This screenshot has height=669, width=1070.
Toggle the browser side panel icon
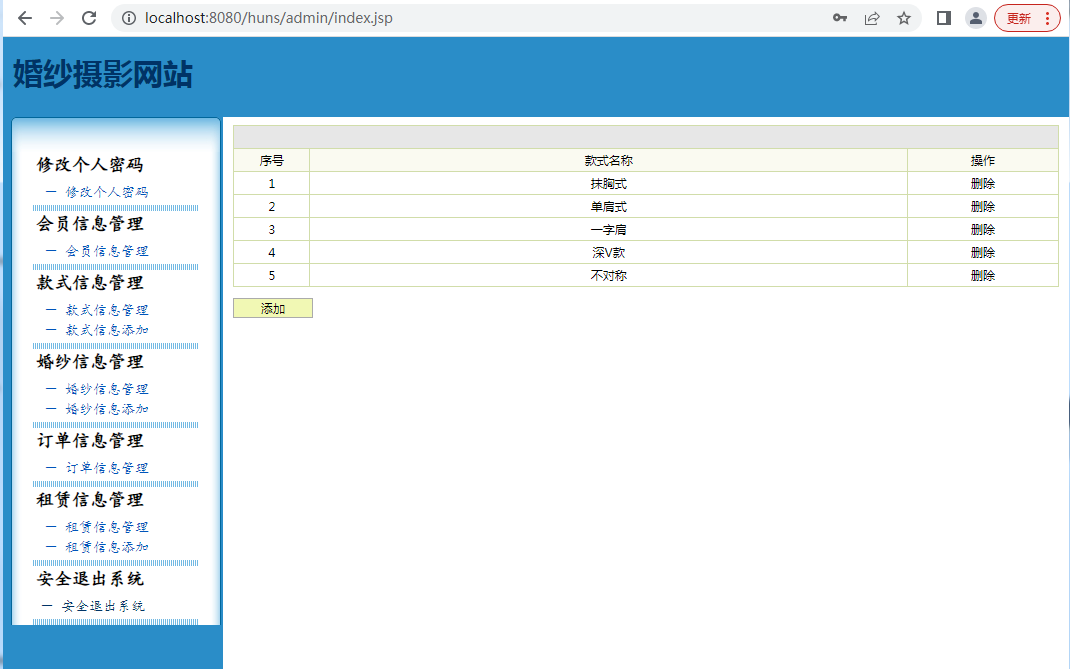click(943, 18)
